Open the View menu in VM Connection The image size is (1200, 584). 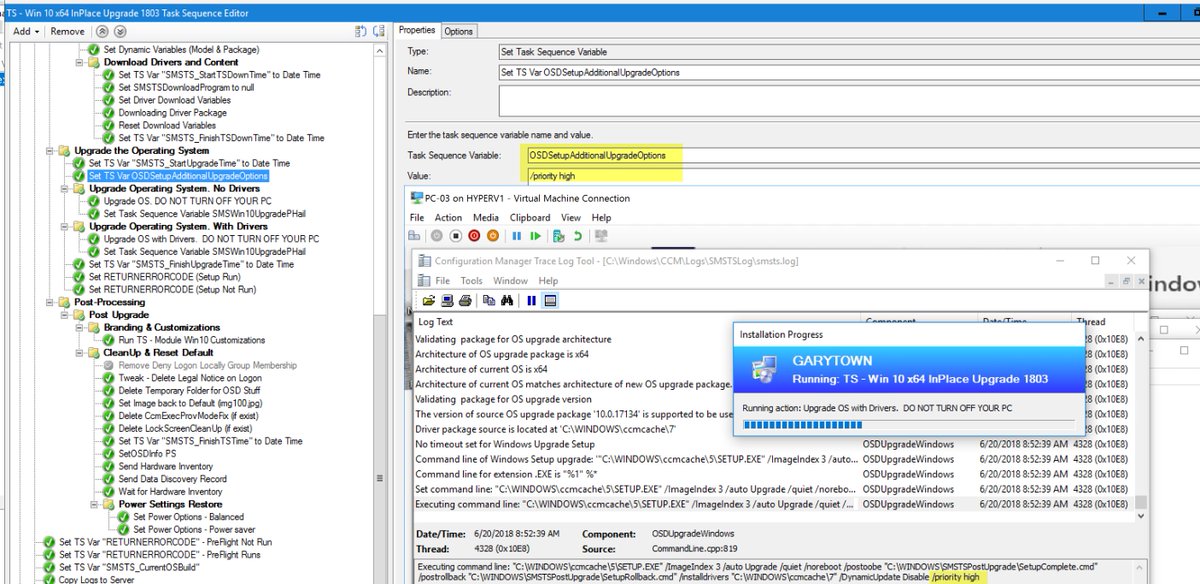(x=571, y=217)
